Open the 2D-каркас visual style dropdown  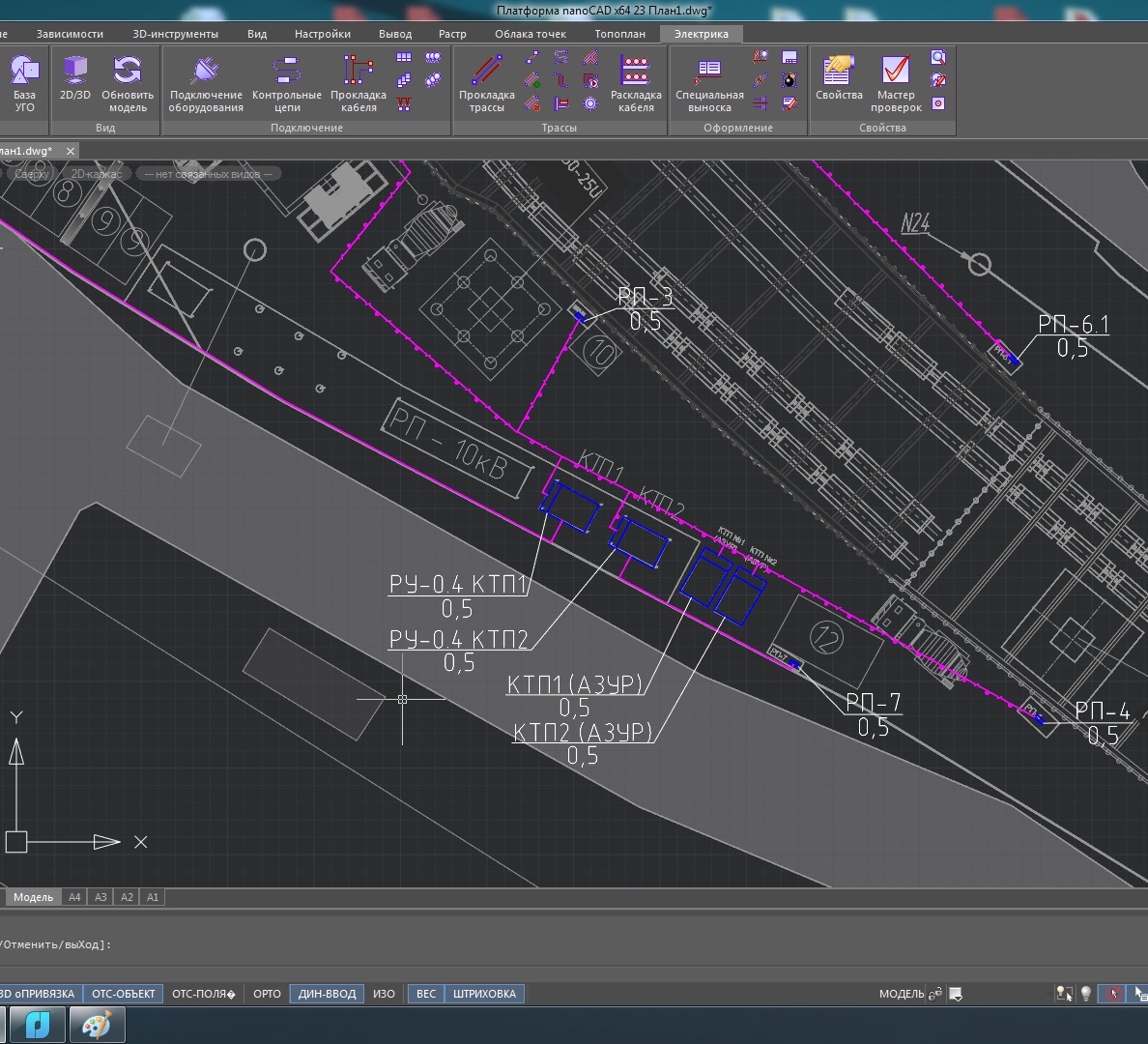(x=97, y=174)
